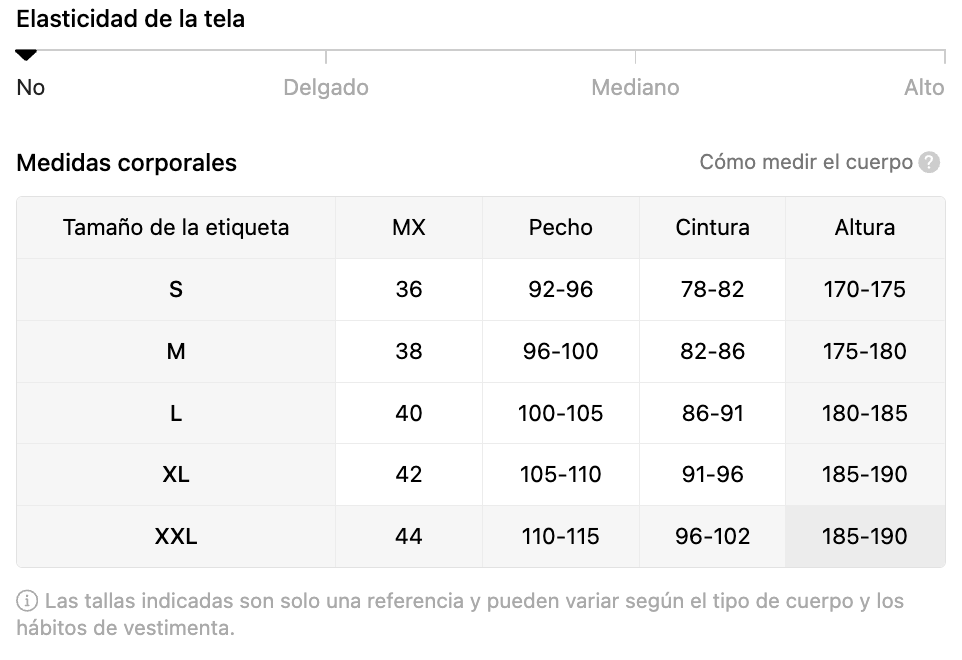Click the question mark help icon
Image resolution: width=962 pixels, height=660 pixels.
929,163
